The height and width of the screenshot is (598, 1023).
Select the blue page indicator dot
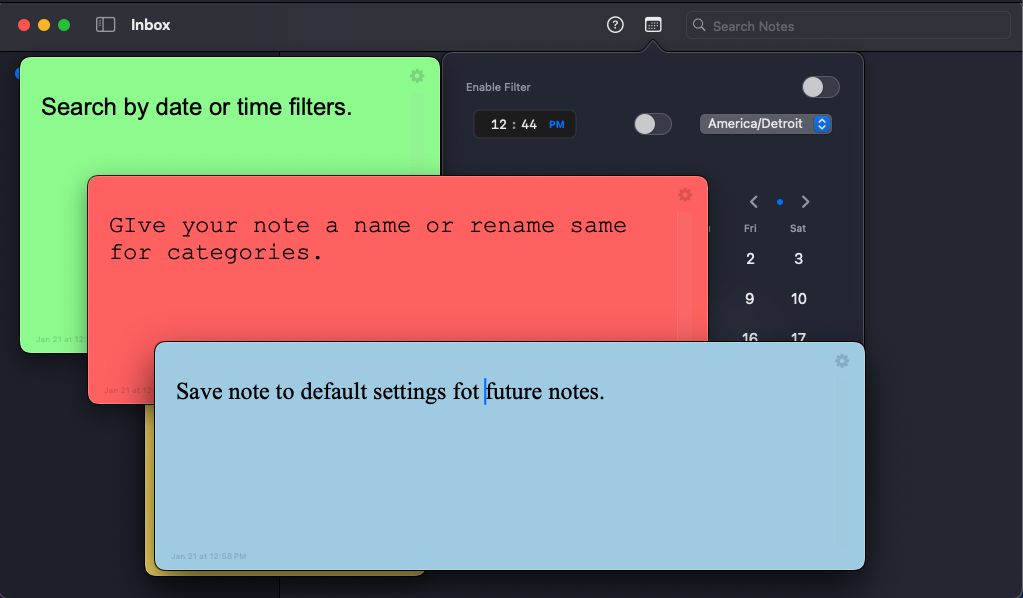coord(779,201)
